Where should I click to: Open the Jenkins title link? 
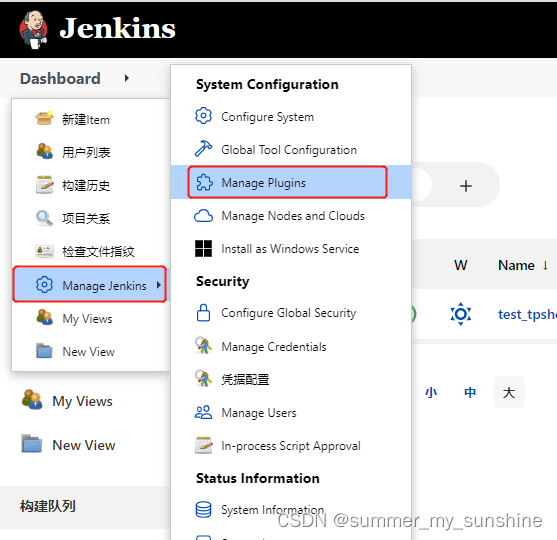click(x=117, y=28)
